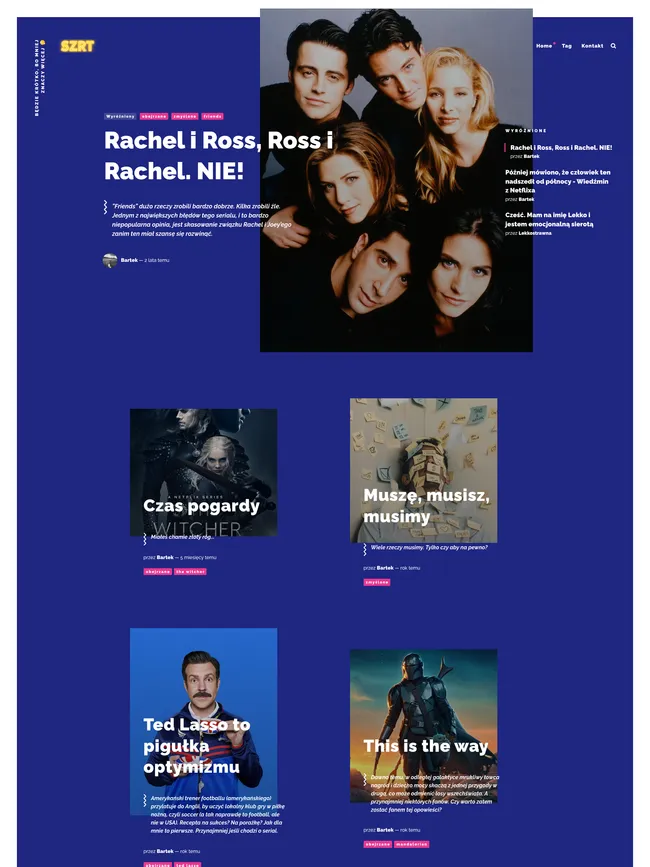Image resolution: width=650 pixels, height=867 pixels.
Task: Select the the witcher tag
Action: tap(190, 572)
